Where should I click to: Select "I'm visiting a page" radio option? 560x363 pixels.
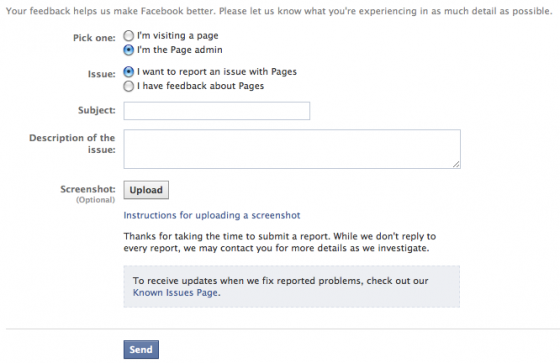[x=129, y=36]
